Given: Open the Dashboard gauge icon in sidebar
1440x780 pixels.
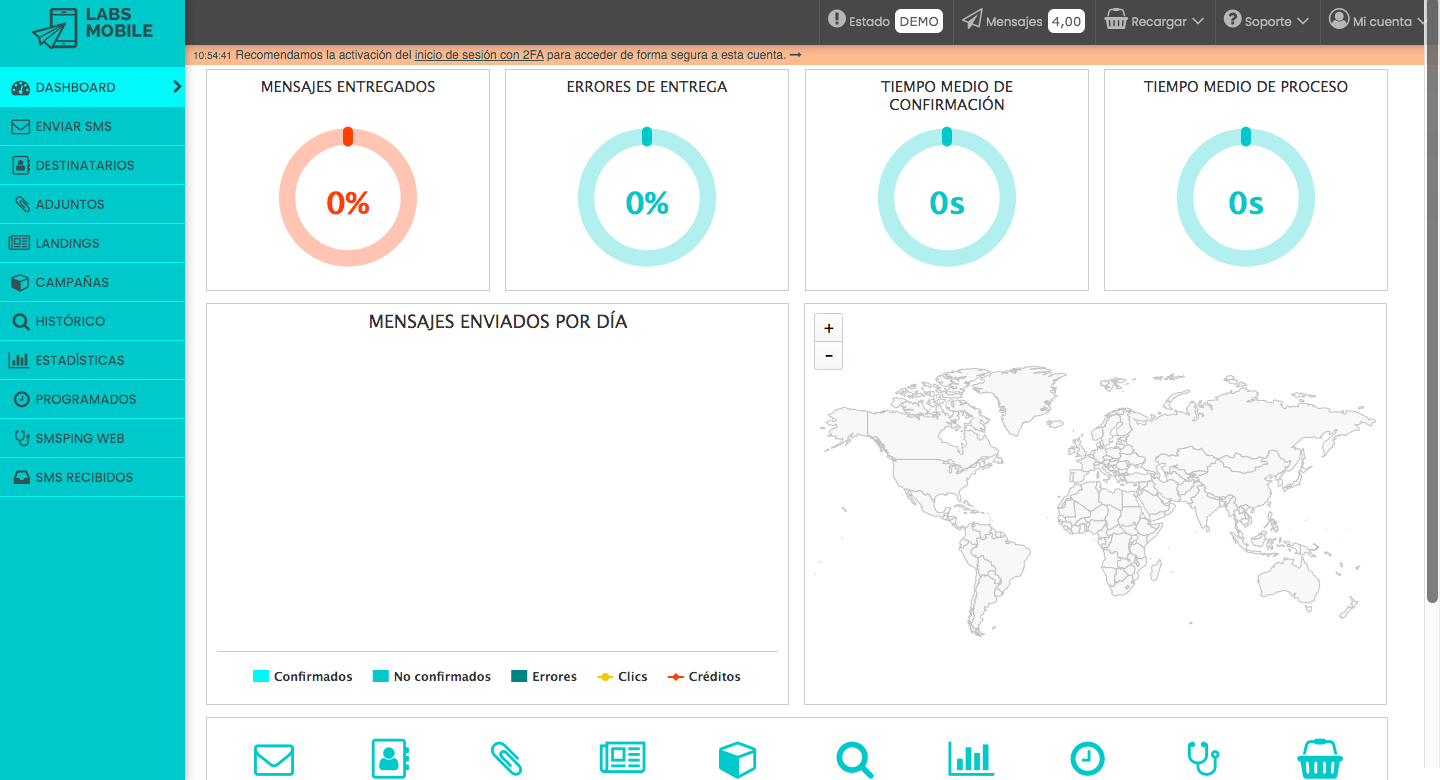Looking at the screenshot, I should 20,88.
